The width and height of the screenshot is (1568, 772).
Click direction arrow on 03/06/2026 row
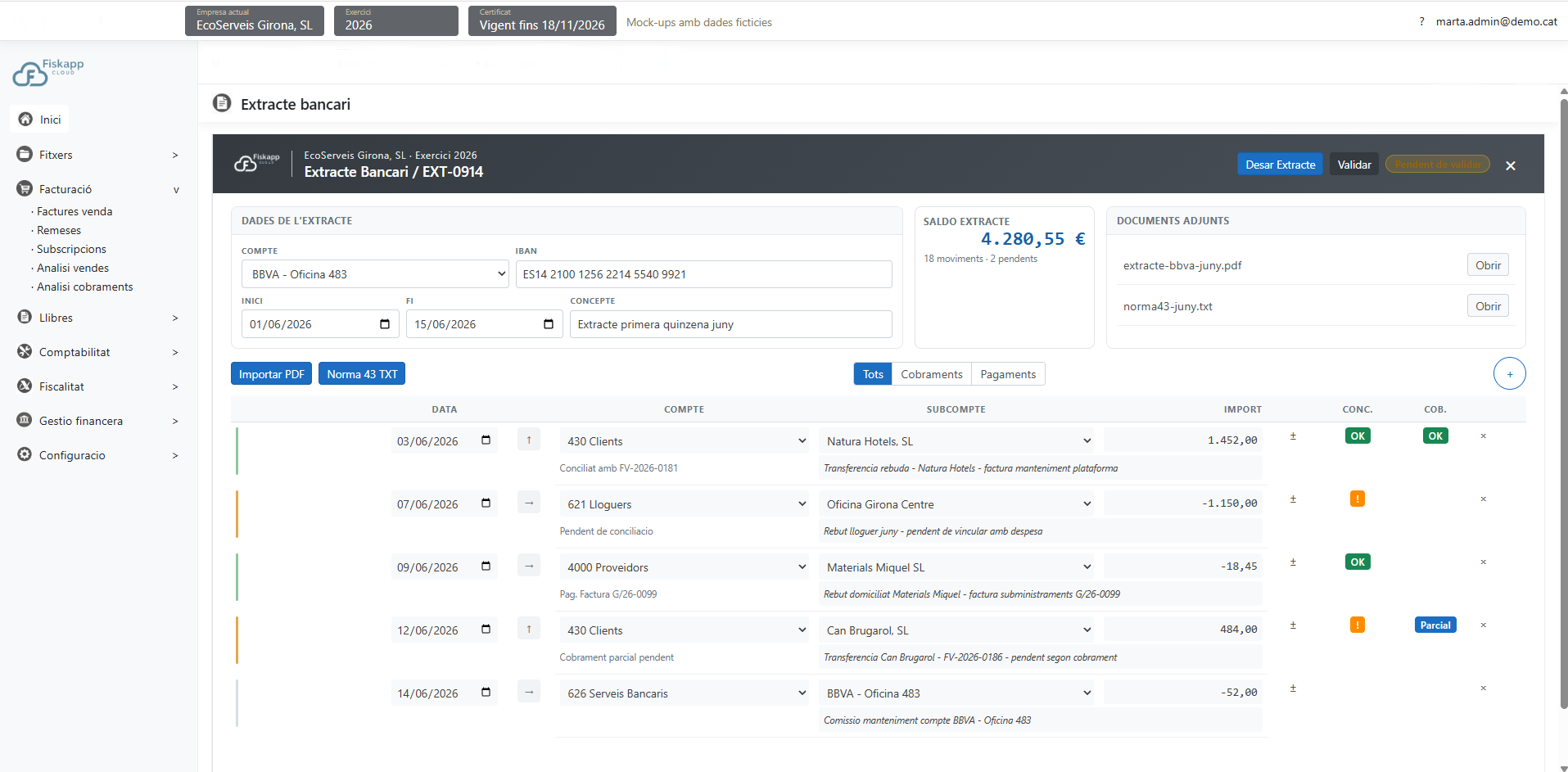pyautogui.click(x=529, y=440)
